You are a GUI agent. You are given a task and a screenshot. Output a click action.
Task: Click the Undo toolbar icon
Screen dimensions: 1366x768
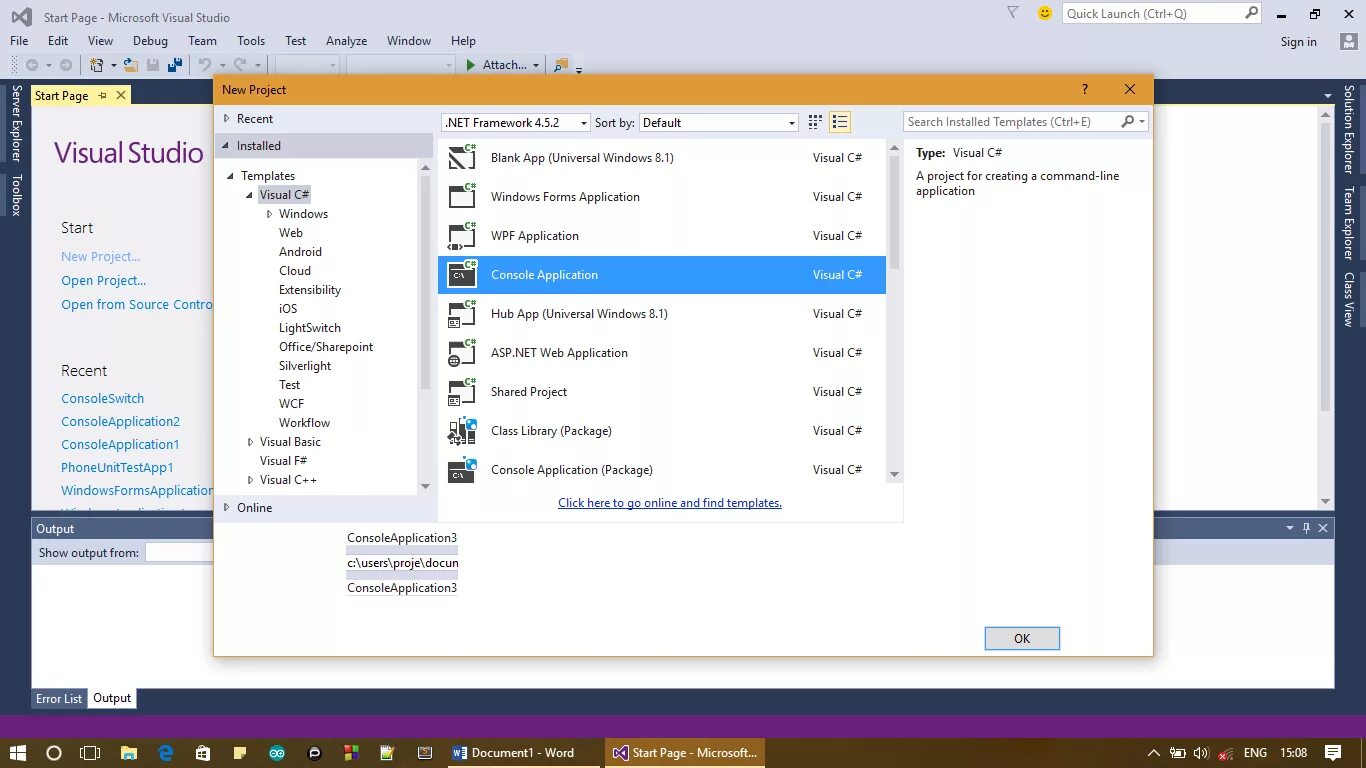click(x=204, y=65)
